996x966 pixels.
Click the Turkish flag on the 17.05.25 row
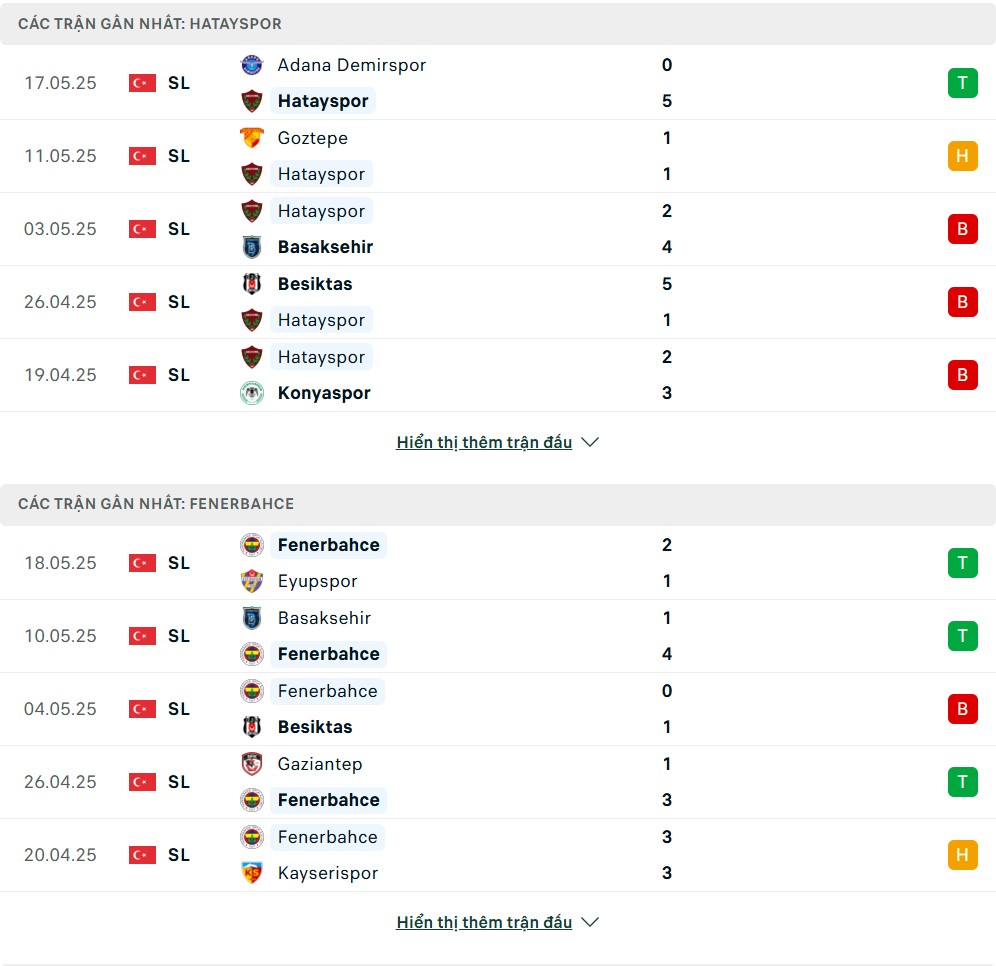142,83
